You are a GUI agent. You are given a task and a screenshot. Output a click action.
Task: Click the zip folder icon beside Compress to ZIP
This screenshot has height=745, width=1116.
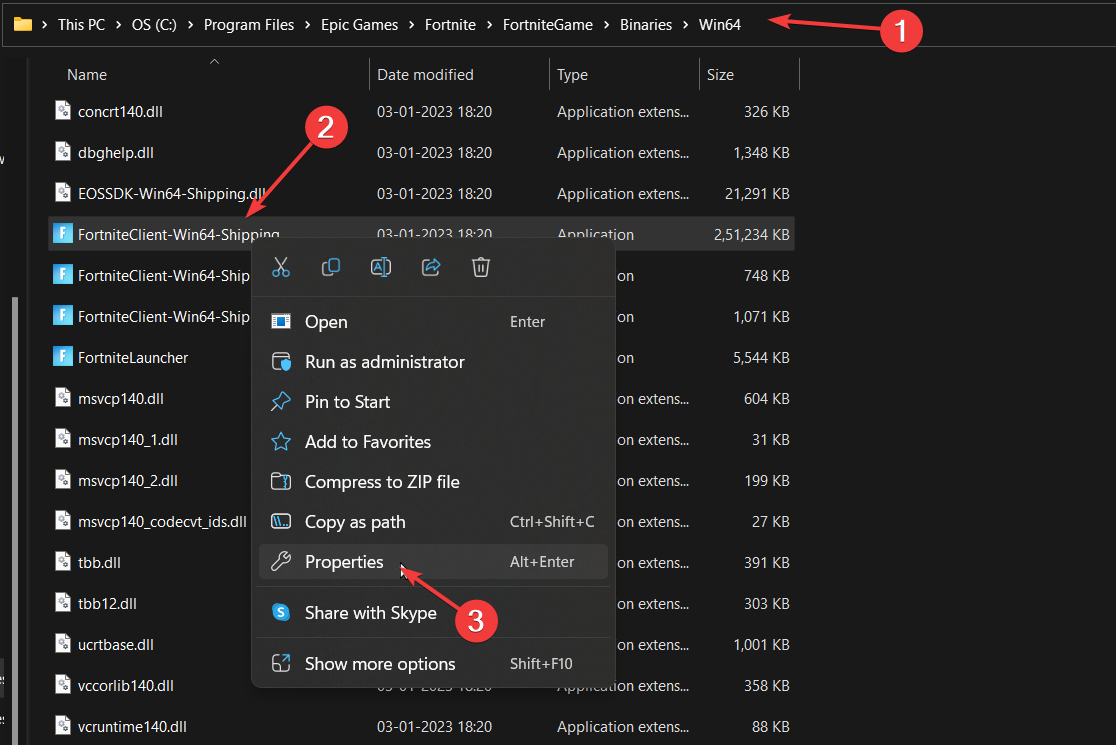[281, 481]
